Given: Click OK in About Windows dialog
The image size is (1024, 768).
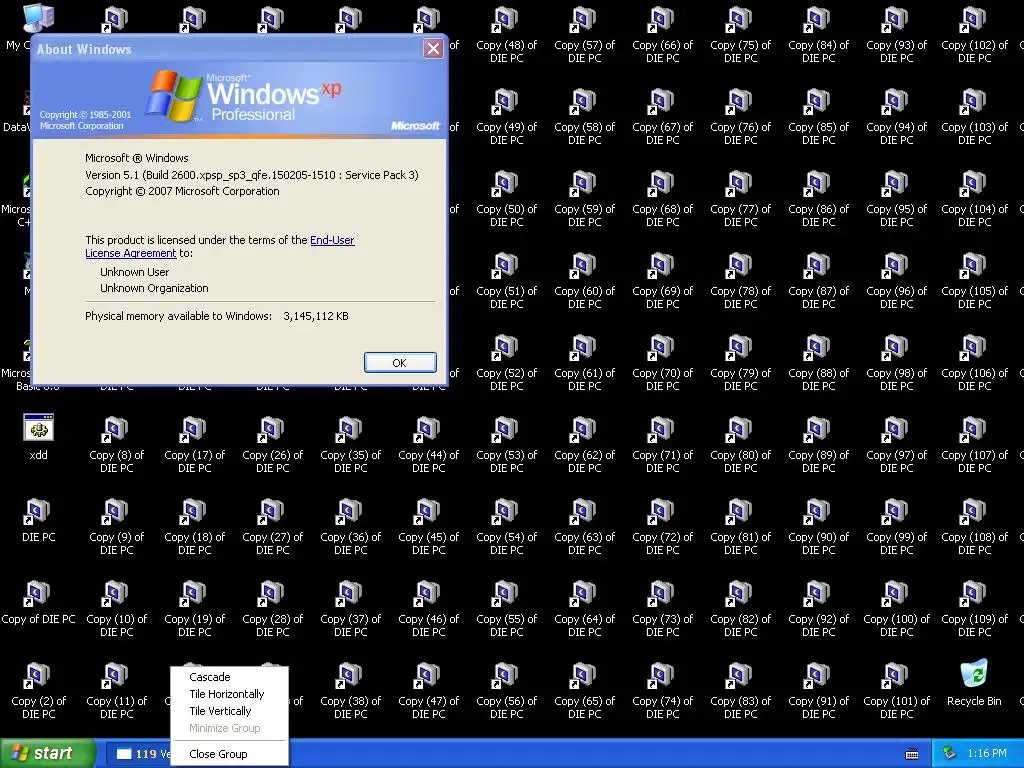Looking at the screenshot, I should (400, 362).
